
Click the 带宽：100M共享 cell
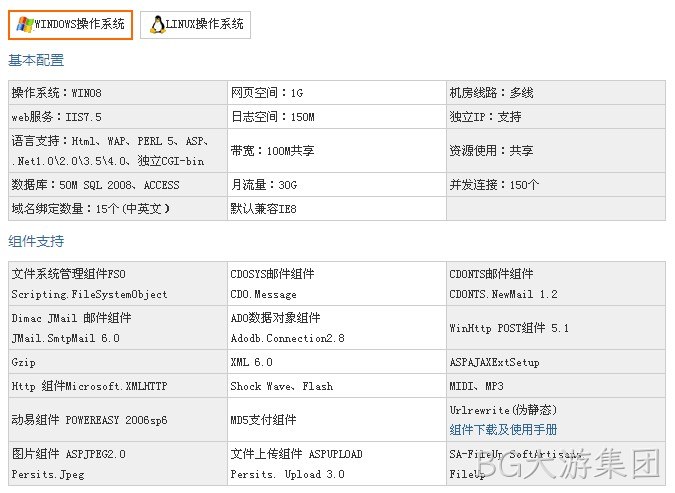click(x=337, y=151)
